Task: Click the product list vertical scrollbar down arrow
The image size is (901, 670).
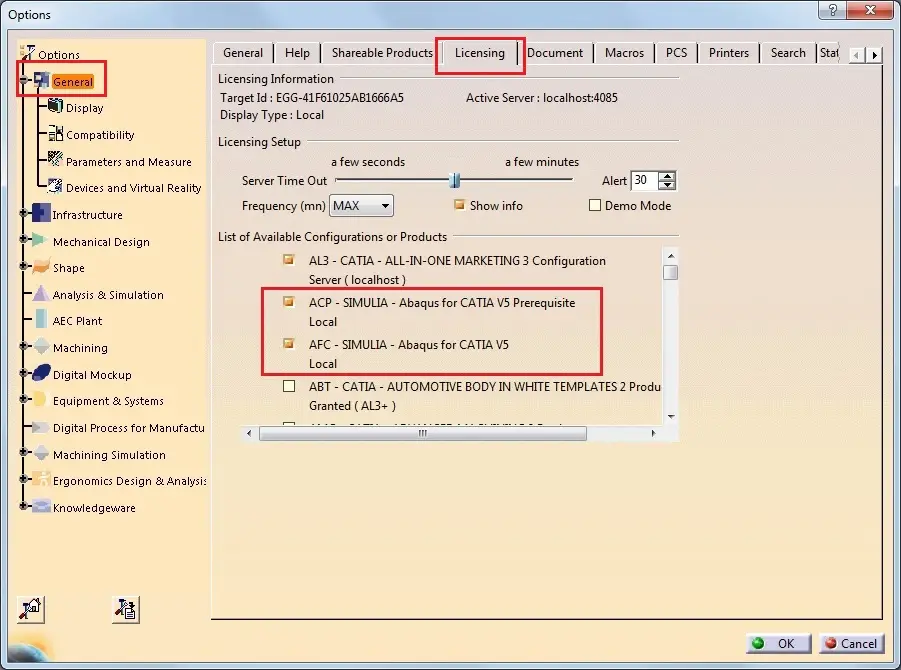Action: pos(671,417)
